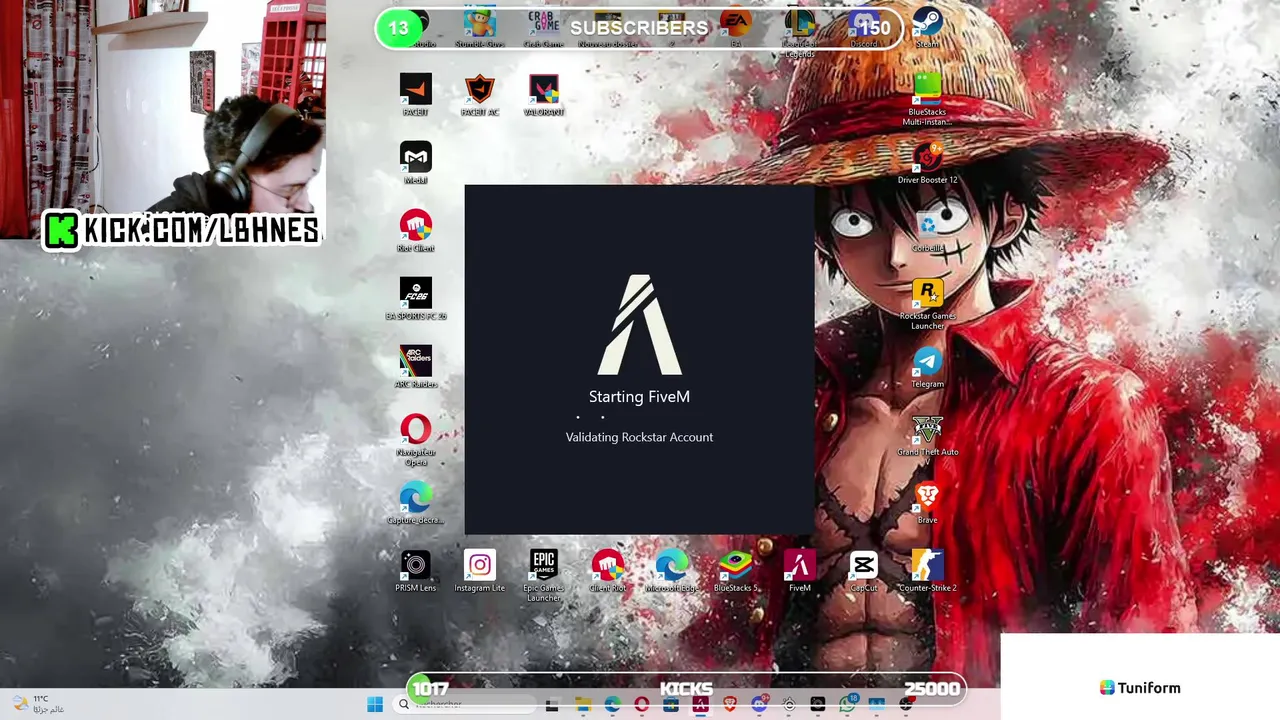Click the 'Starting FiveM' text
1280x720 pixels.
click(x=639, y=396)
